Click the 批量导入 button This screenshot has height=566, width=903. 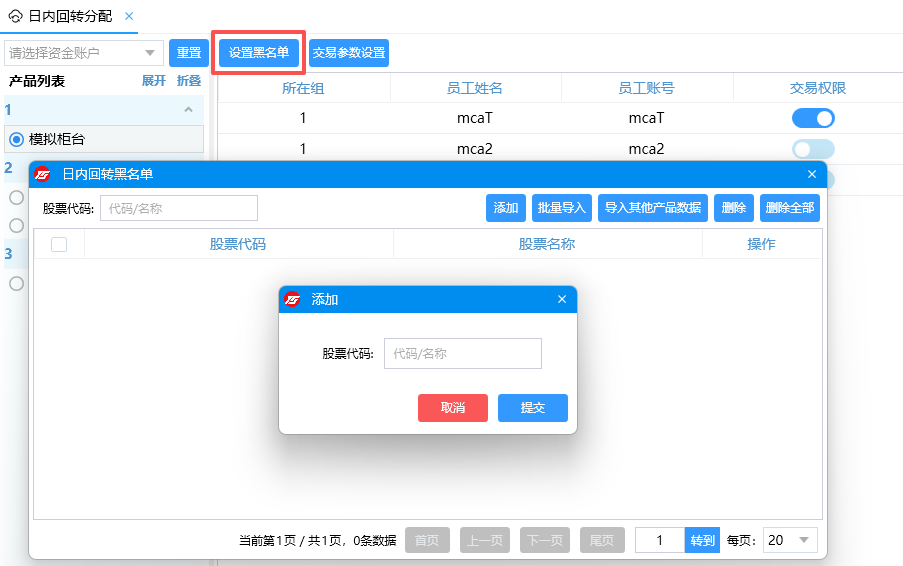coord(561,208)
